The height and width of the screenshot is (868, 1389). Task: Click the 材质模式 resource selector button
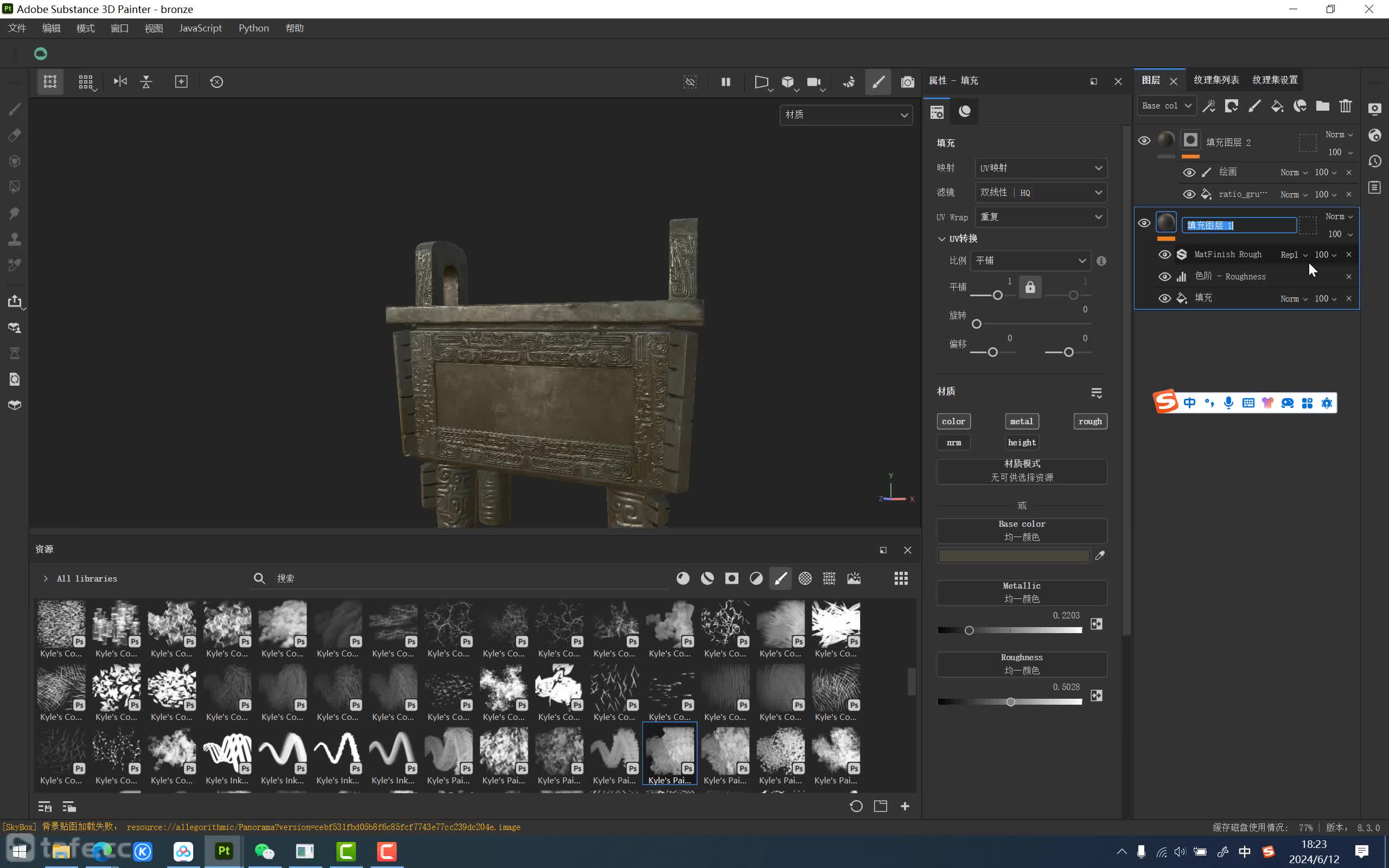click(1022, 471)
